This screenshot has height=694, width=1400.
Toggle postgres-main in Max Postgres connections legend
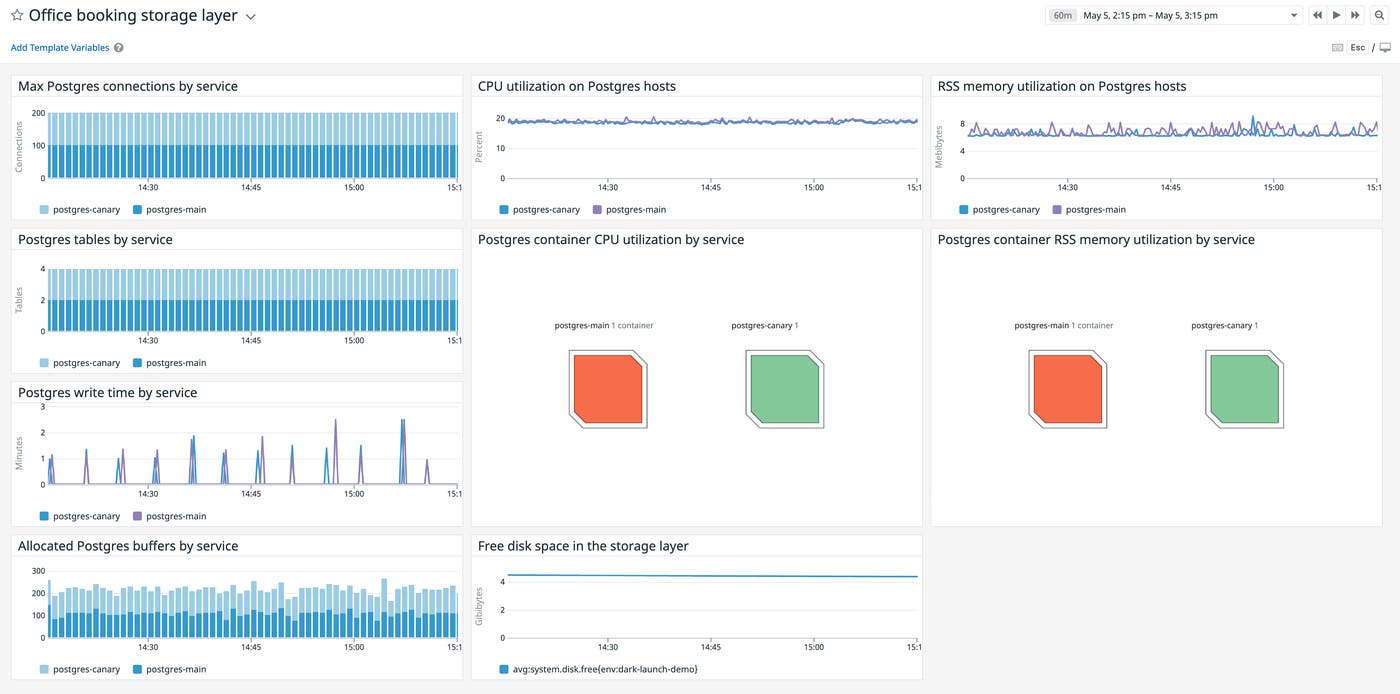pyautogui.click(x=169, y=210)
